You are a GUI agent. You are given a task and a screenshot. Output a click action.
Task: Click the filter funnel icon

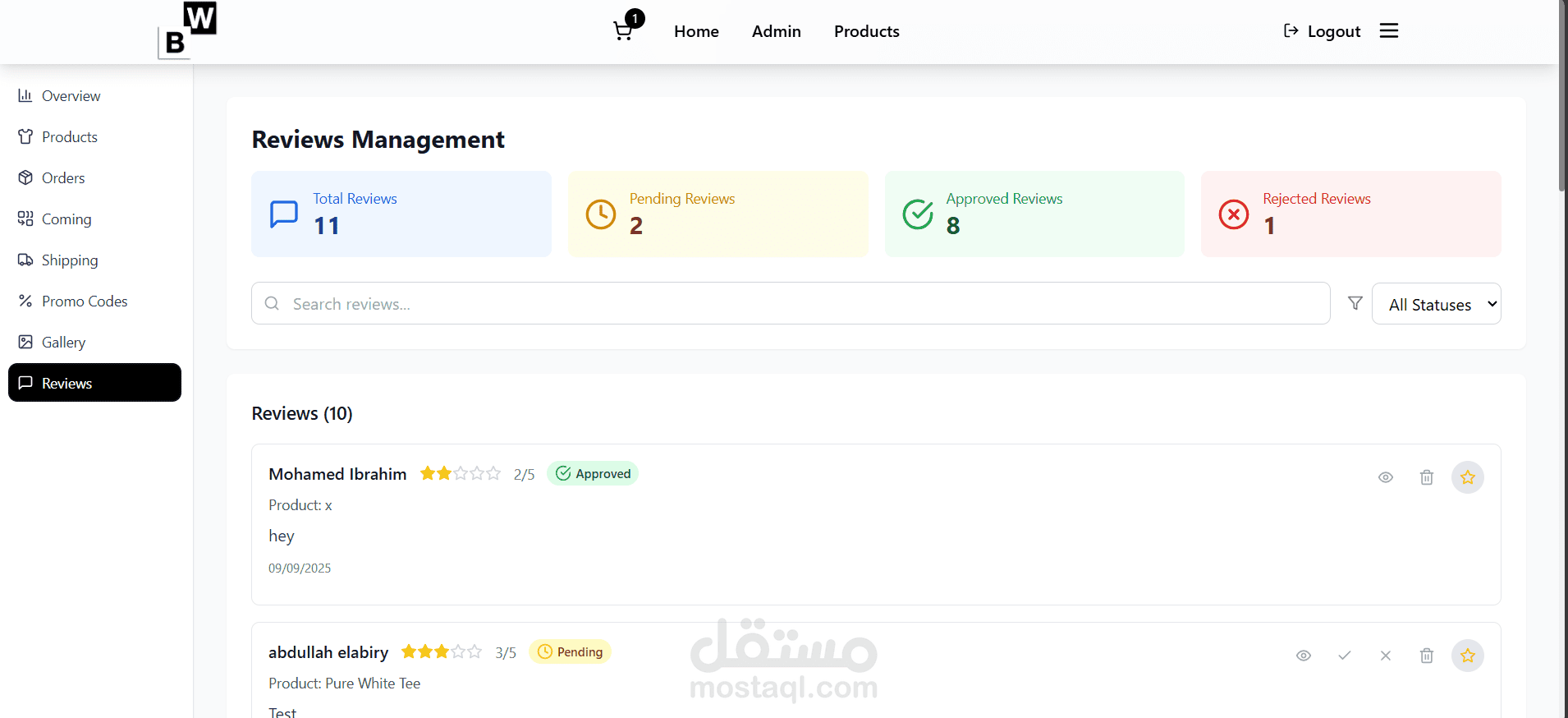1355,303
